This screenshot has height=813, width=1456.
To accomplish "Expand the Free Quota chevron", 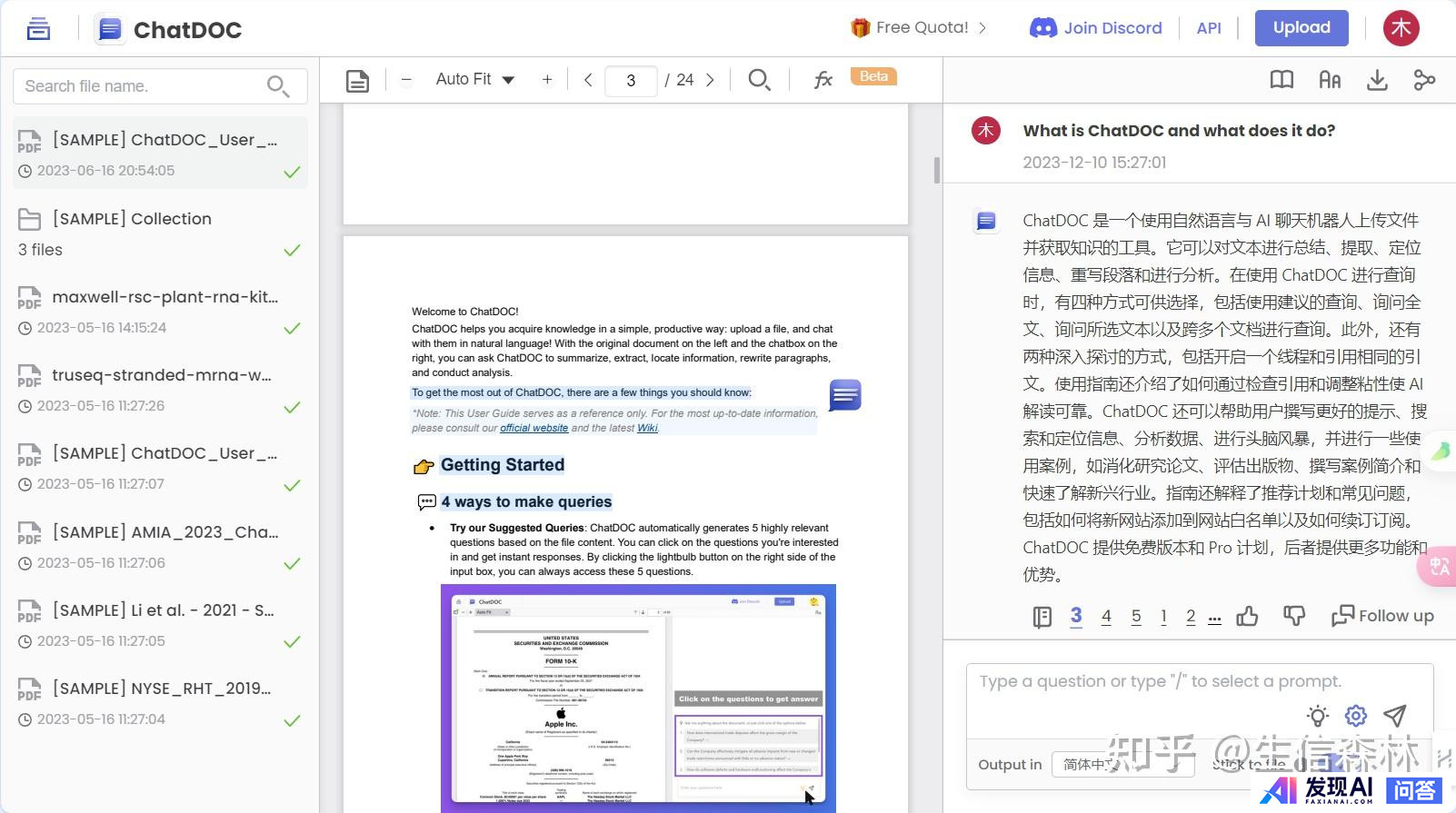I will (x=982, y=28).
